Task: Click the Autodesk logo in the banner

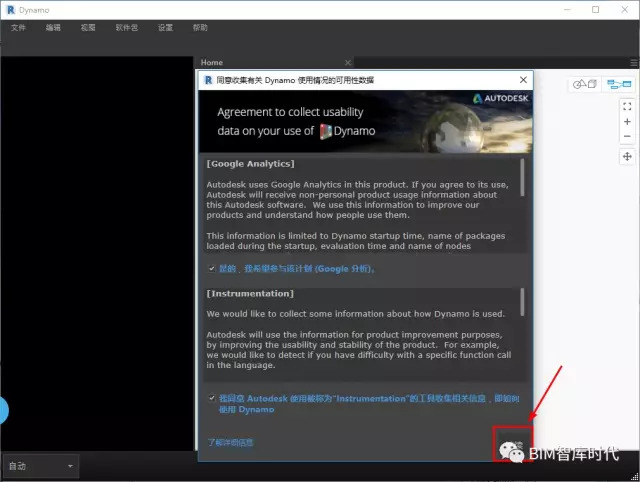Action: [x=500, y=98]
